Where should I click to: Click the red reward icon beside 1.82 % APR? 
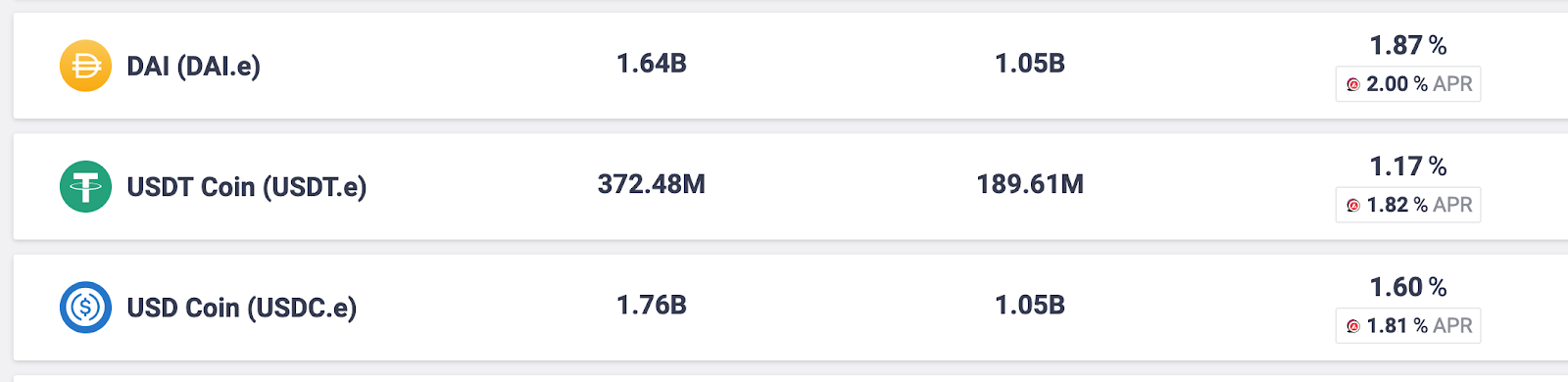point(1353,205)
